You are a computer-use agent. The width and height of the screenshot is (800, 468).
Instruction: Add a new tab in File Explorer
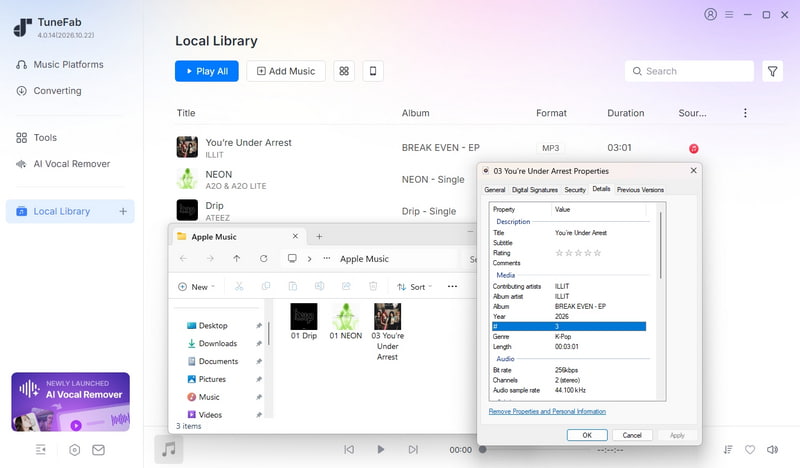(x=319, y=236)
